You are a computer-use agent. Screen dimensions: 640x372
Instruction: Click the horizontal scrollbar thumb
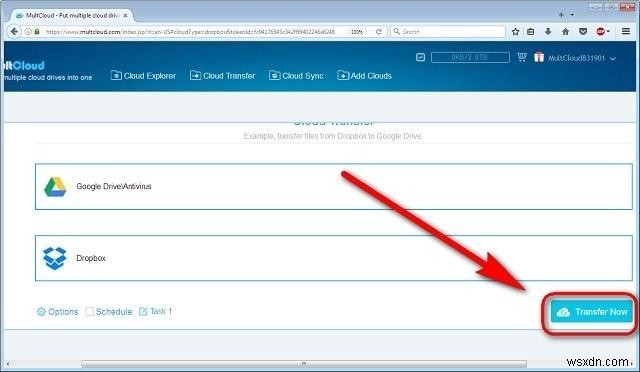(304, 363)
